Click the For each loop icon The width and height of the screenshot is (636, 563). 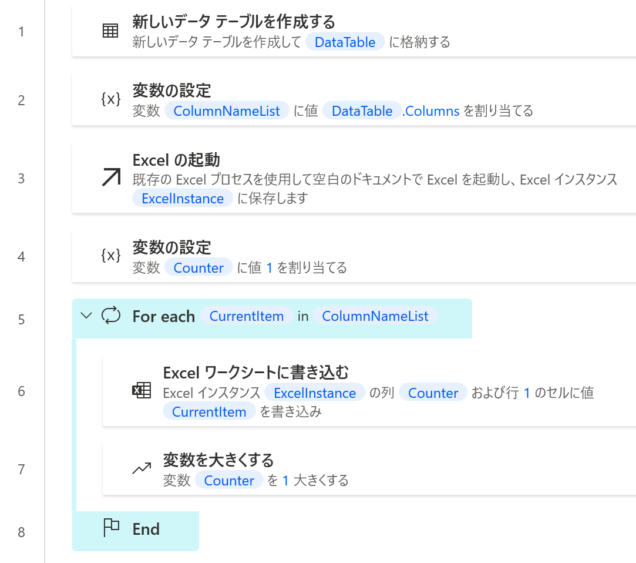(x=111, y=316)
